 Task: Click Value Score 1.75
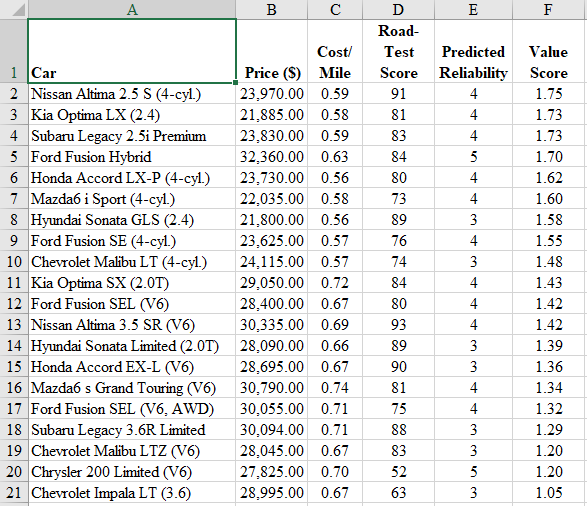click(x=549, y=94)
